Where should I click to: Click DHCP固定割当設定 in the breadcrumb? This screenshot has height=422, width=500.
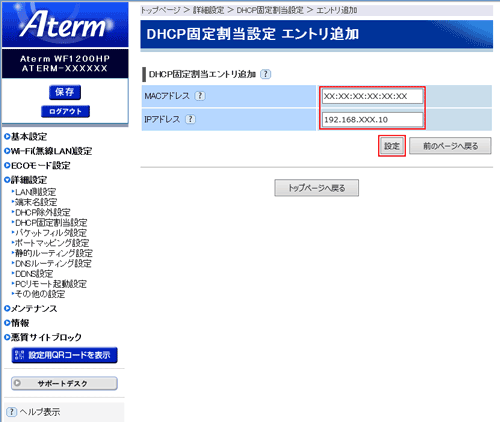click(x=270, y=10)
